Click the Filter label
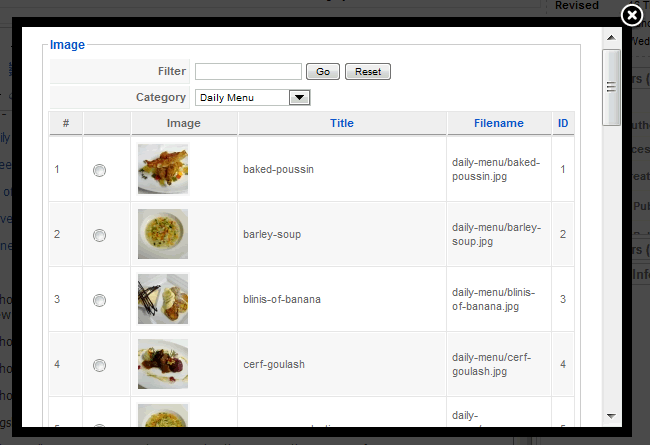 tap(172, 71)
